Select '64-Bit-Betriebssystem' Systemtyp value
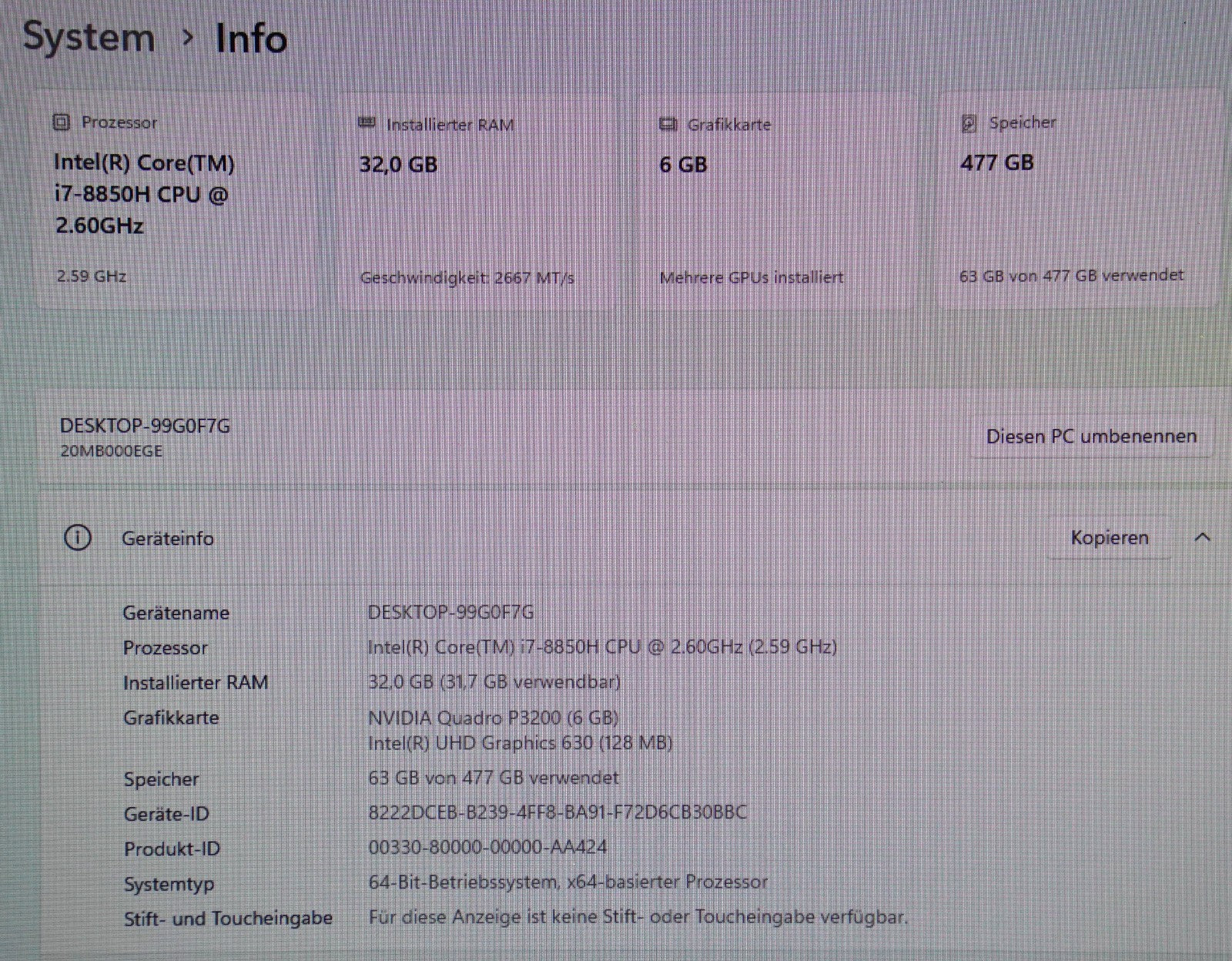This screenshot has width=1232, height=961. click(x=567, y=882)
